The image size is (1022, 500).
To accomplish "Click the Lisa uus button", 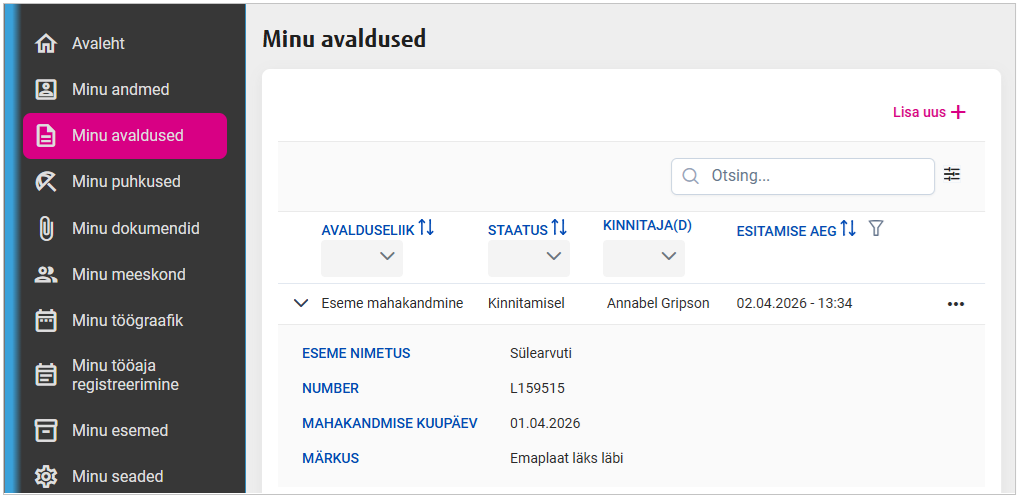I will (x=929, y=112).
